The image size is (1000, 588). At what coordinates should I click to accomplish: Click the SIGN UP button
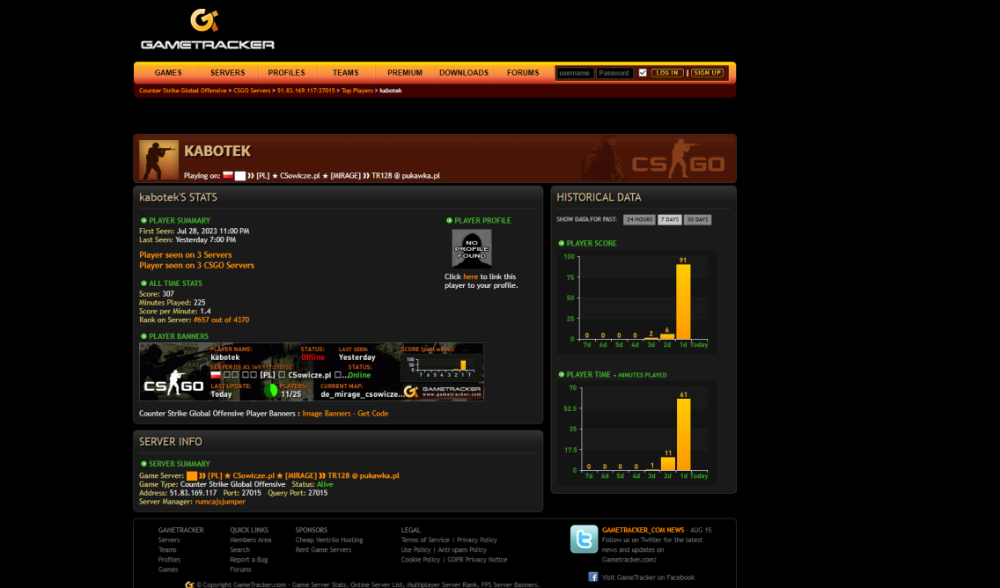707,73
